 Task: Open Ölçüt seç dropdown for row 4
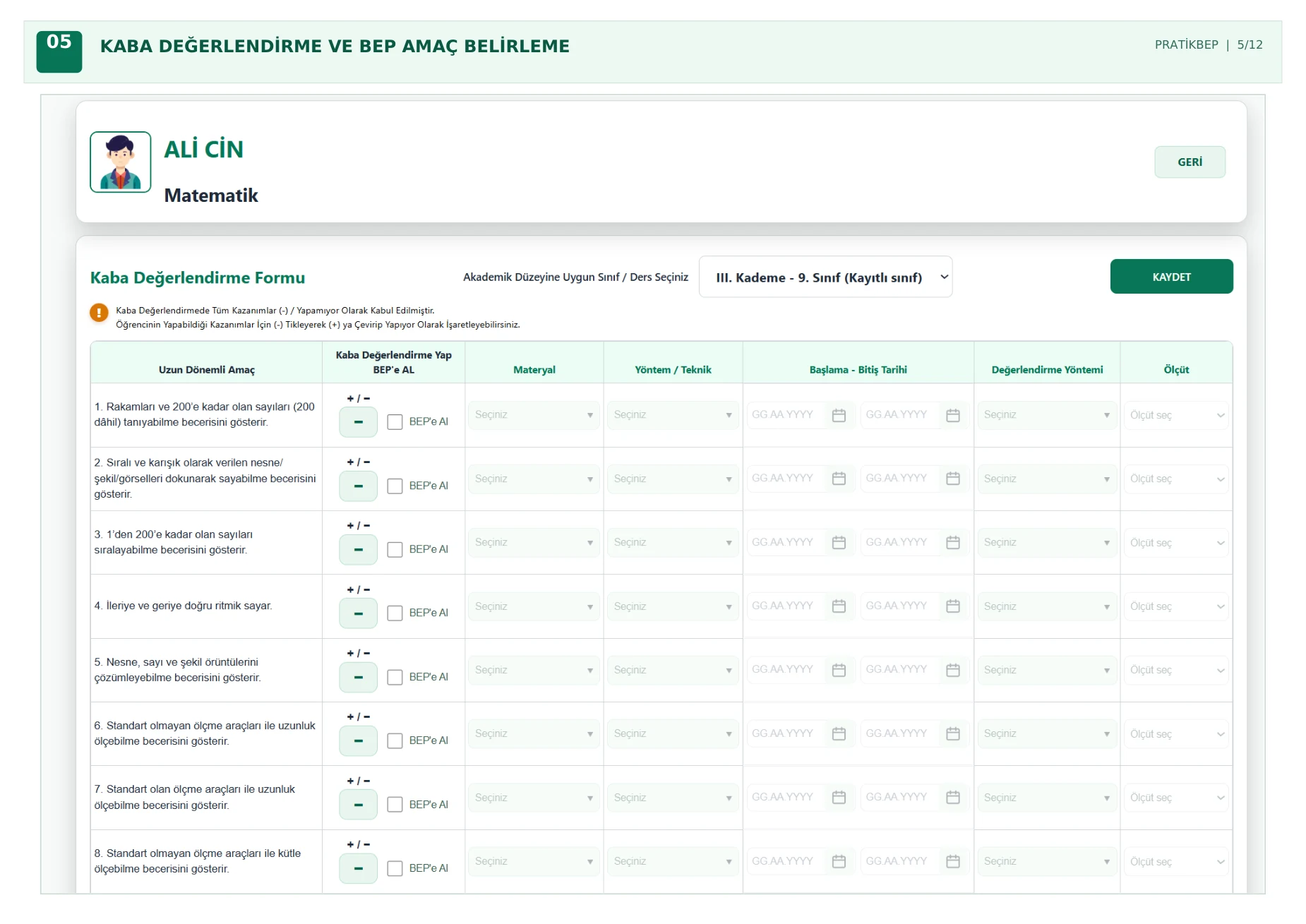1177,606
